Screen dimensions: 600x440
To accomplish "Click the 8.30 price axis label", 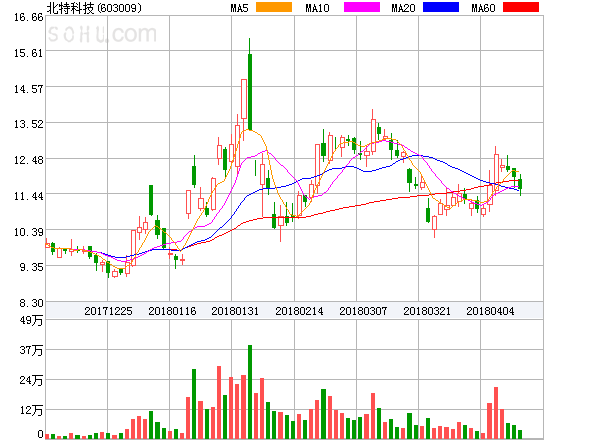I will click(x=31, y=303).
